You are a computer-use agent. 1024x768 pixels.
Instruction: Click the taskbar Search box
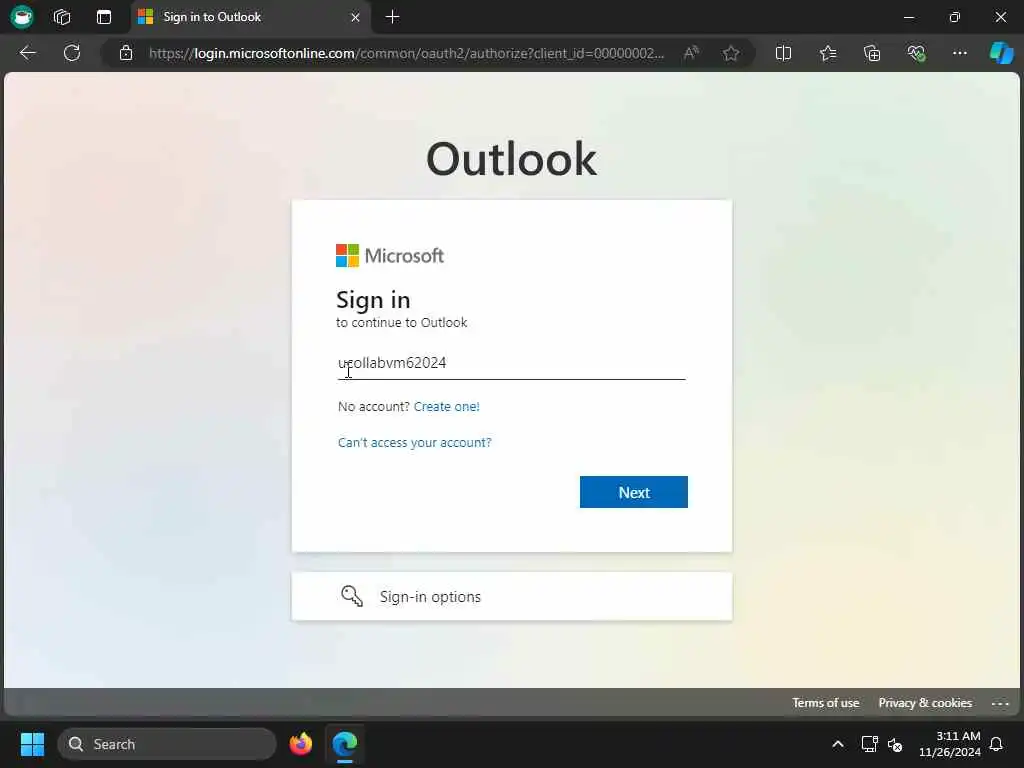click(167, 744)
